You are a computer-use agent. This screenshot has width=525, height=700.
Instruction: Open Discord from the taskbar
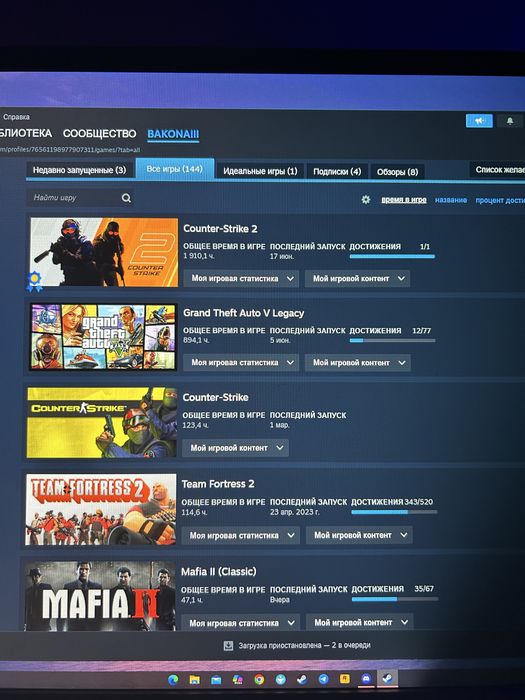pos(366,679)
